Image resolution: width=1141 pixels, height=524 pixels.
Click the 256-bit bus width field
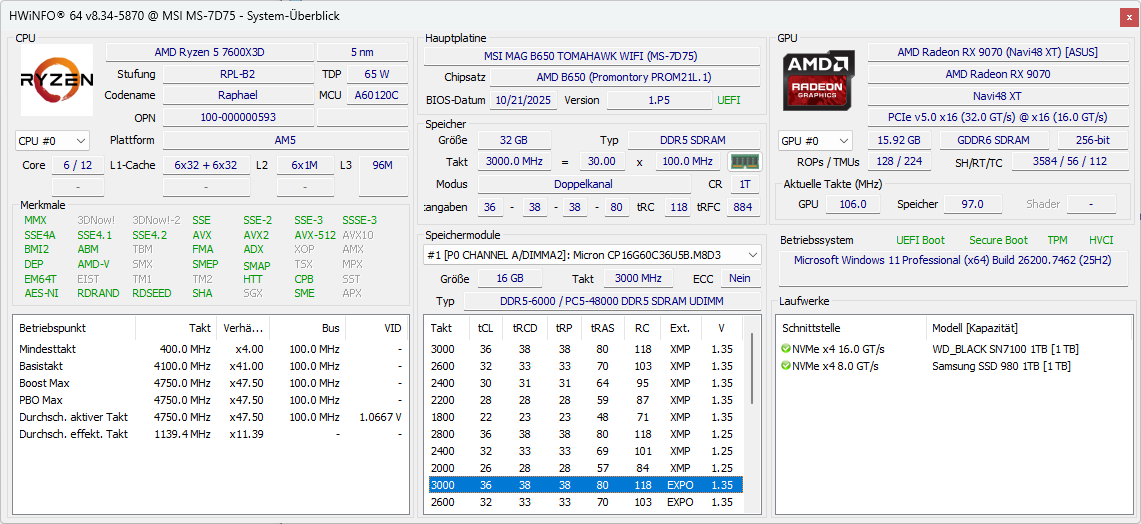pyautogui.click(x=1093, y=140)
